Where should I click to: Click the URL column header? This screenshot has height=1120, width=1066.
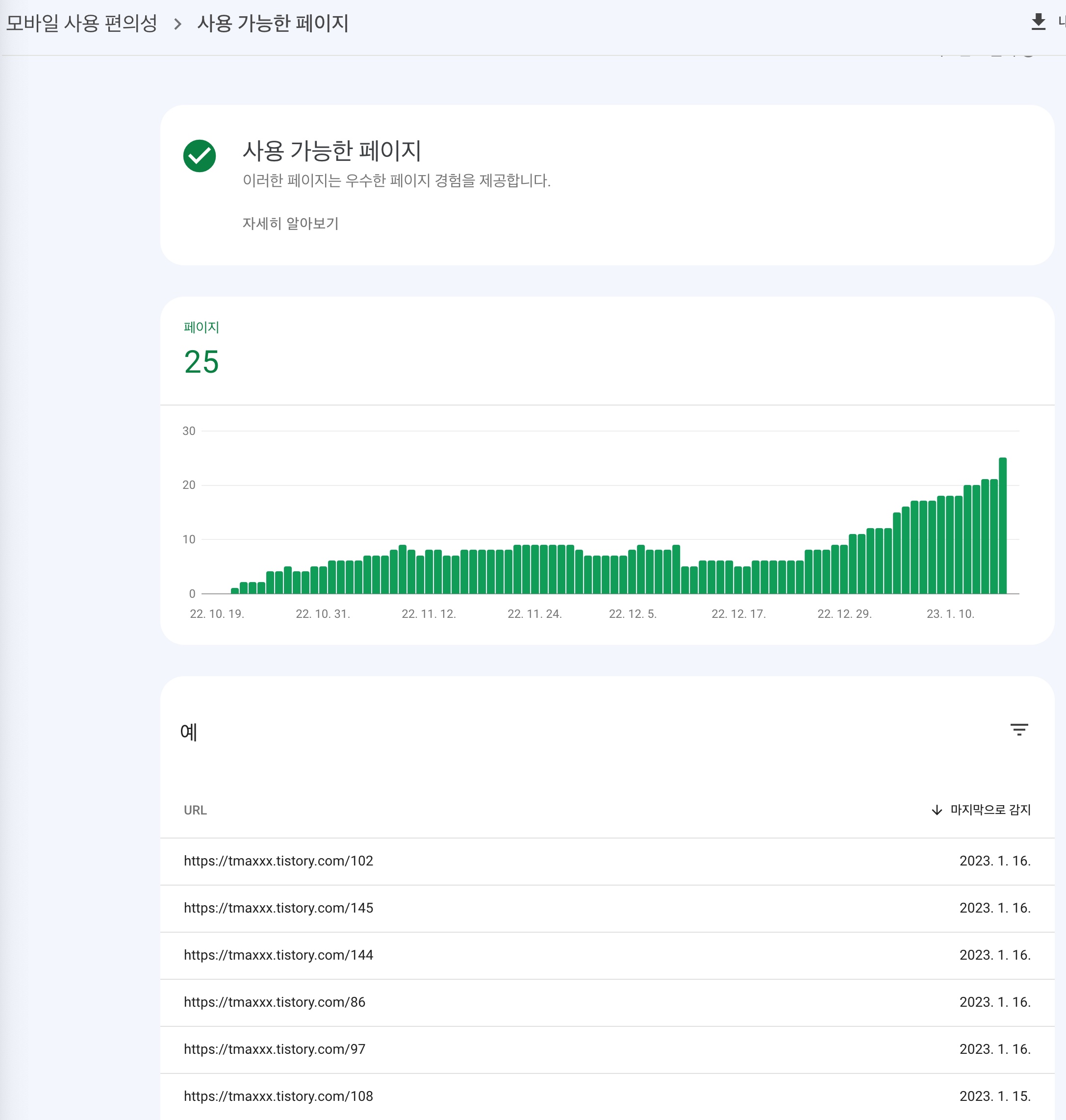click(195, 810)
